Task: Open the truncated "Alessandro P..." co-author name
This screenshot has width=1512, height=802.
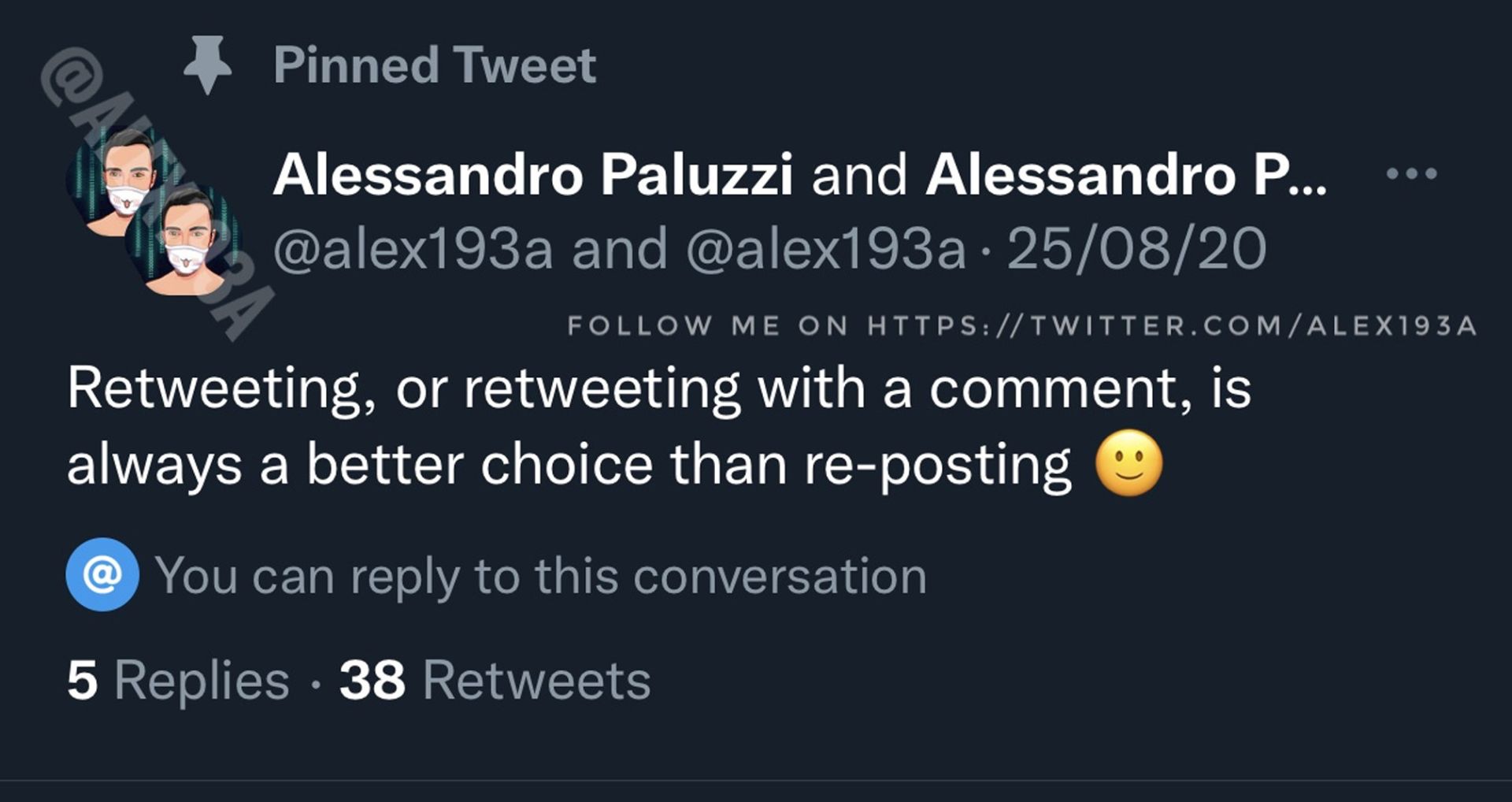Action: (1125, 174)
